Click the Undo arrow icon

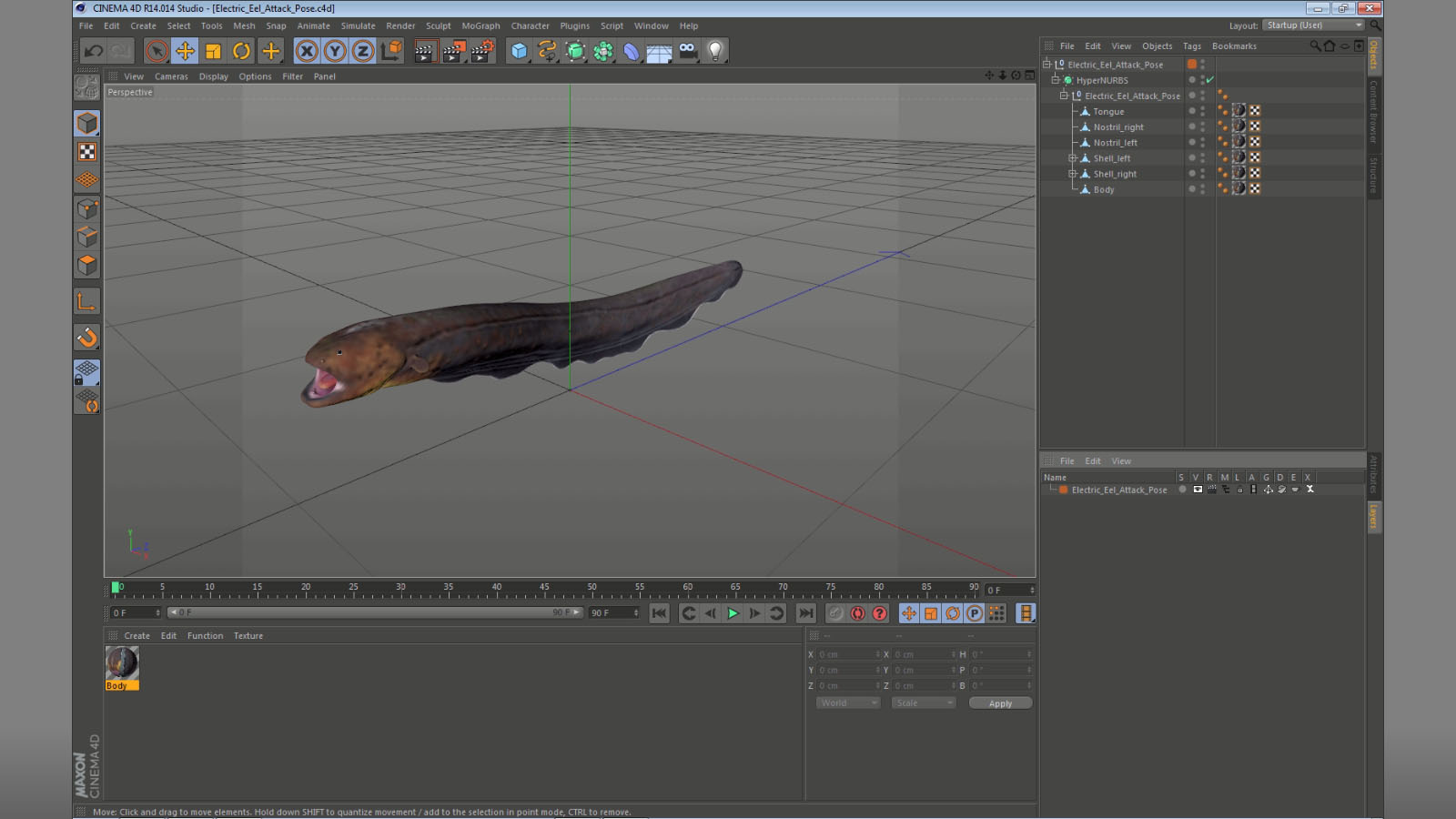[x=93, y=51]
